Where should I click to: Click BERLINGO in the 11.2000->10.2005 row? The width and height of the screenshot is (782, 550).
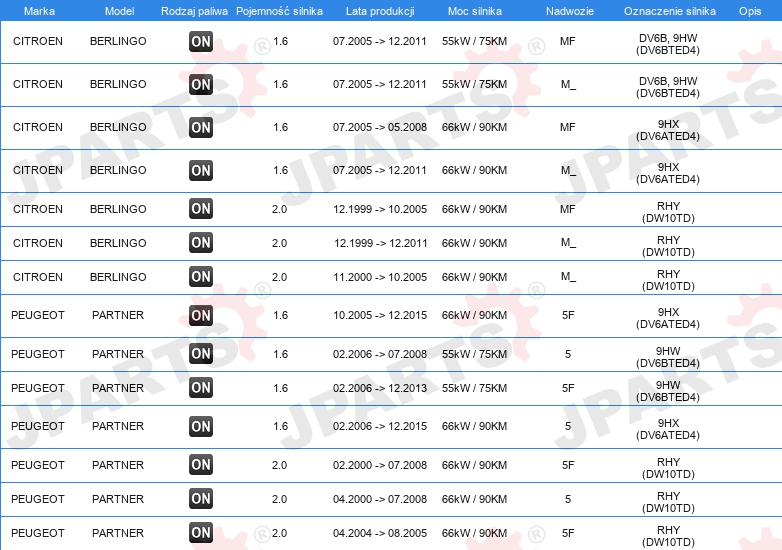pyautogui.click(x=118, y=277)
